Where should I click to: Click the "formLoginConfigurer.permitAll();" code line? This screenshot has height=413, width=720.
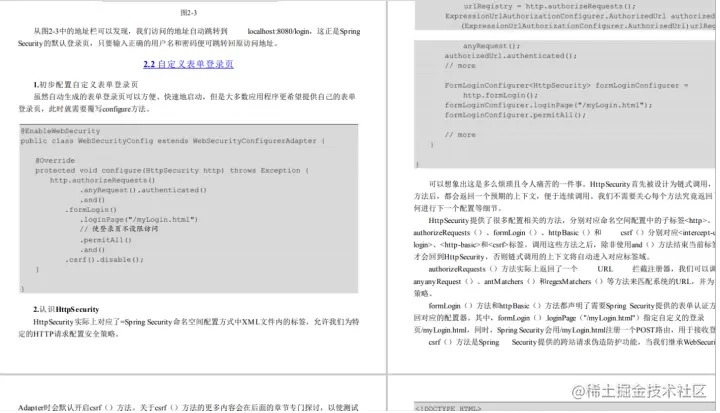(515, 115)
